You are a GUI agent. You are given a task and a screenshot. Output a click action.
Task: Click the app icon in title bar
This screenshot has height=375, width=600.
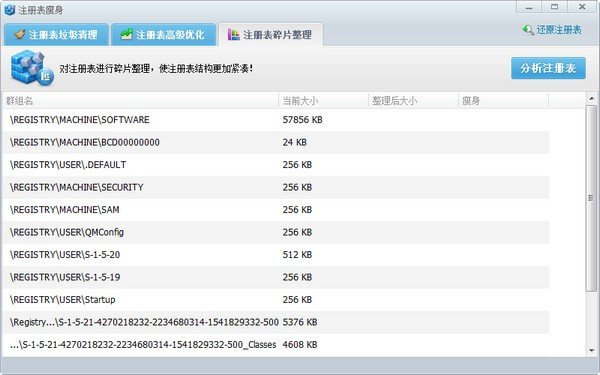point(10,10)
